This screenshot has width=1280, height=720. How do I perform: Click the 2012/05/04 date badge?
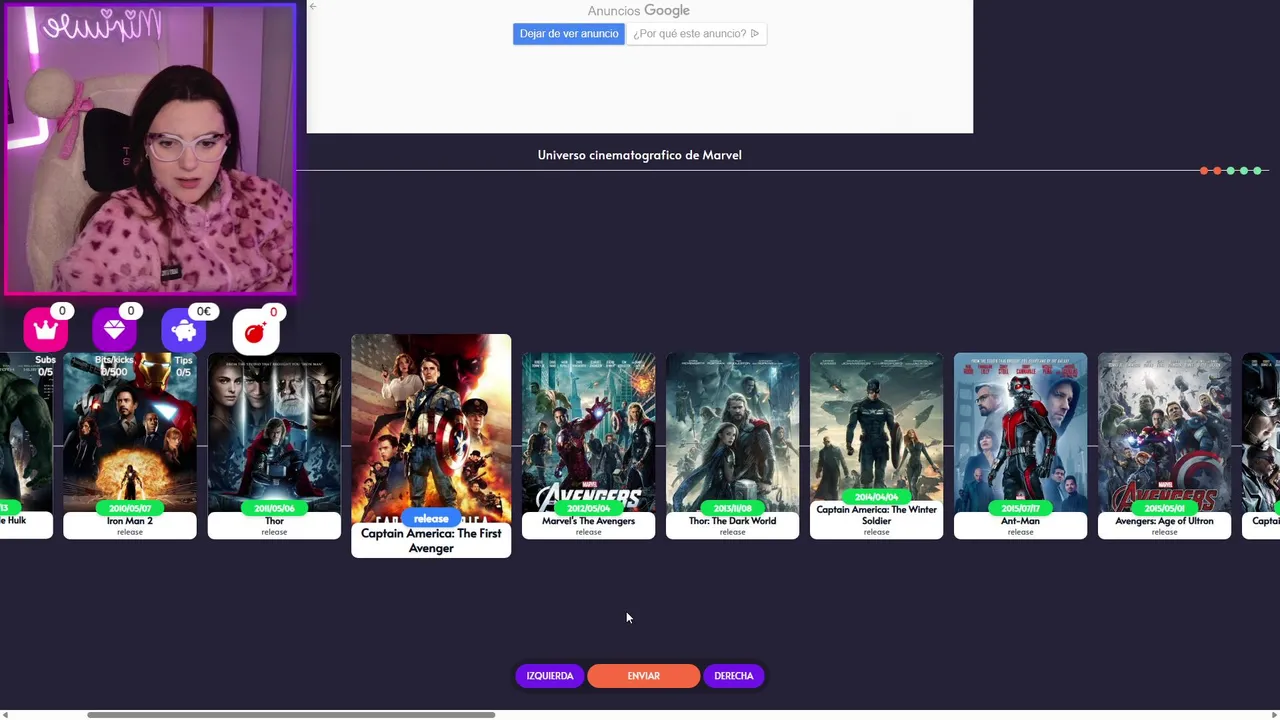coord(588,508)
